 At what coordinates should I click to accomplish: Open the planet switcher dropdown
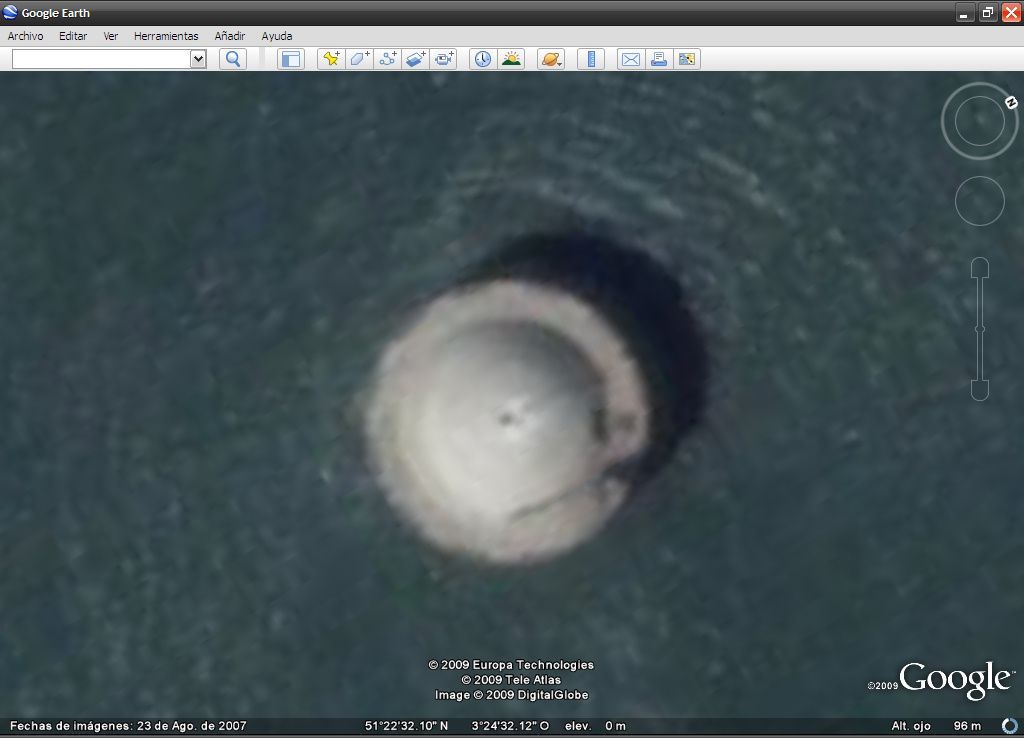click(x=551, y=59)
